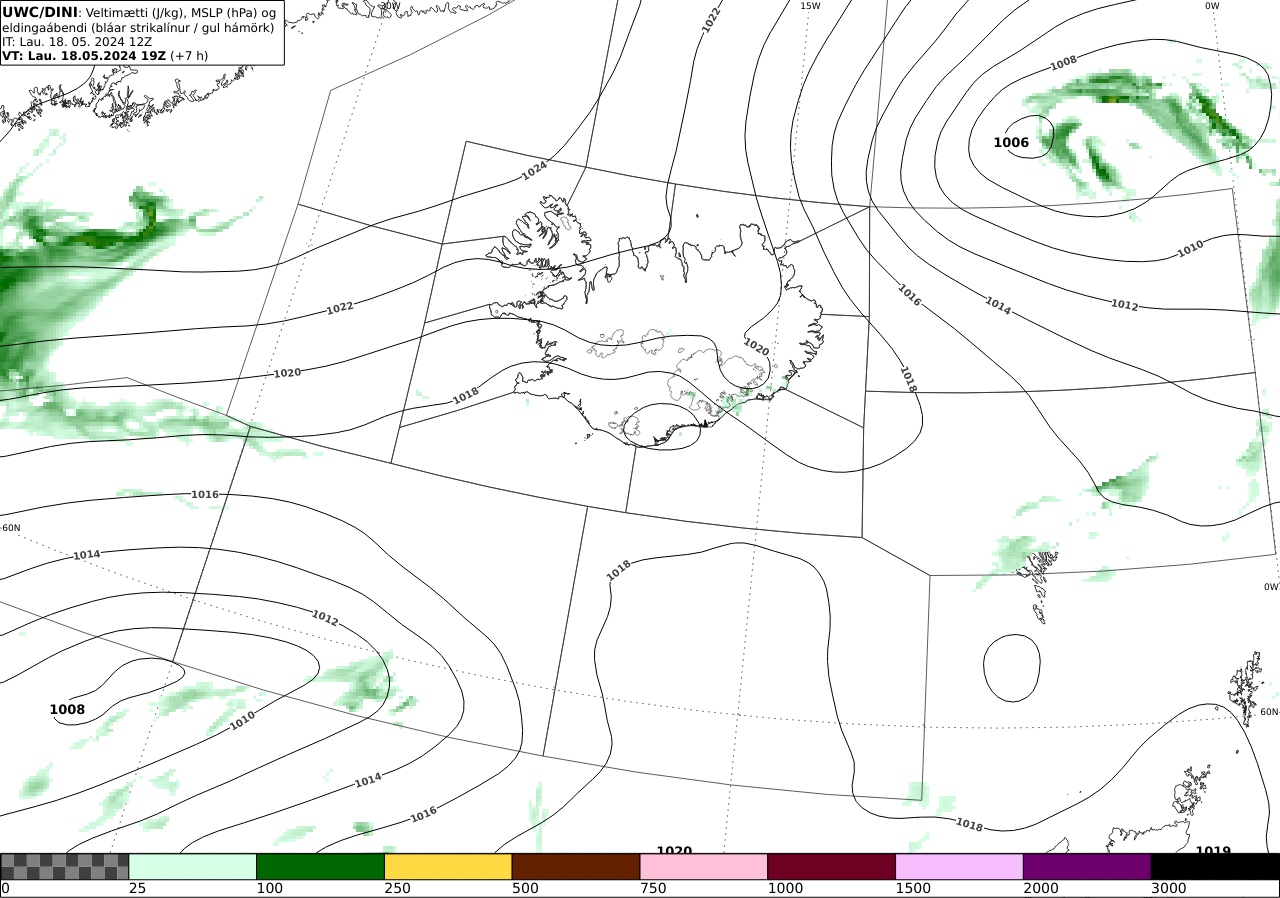Click the '250' legend tick value
This screenshot has height=898, width=1280.
pyautogui.click(x=398, y=888)
